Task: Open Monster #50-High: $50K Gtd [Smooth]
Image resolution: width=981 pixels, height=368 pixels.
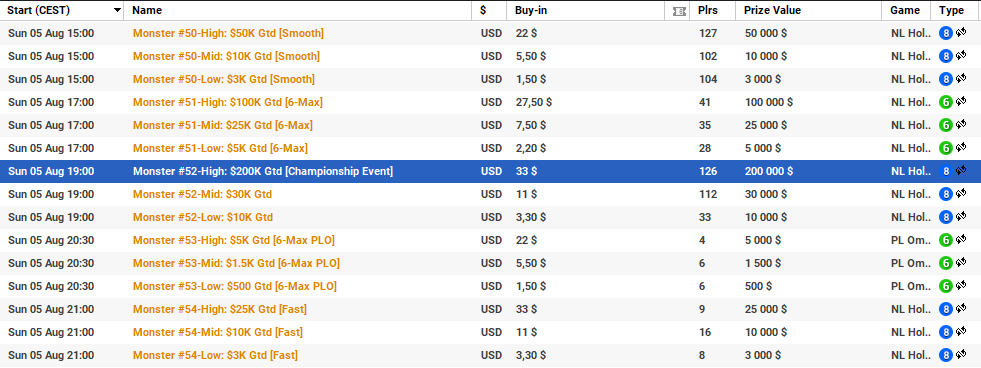Action: (x=228, y=33)
